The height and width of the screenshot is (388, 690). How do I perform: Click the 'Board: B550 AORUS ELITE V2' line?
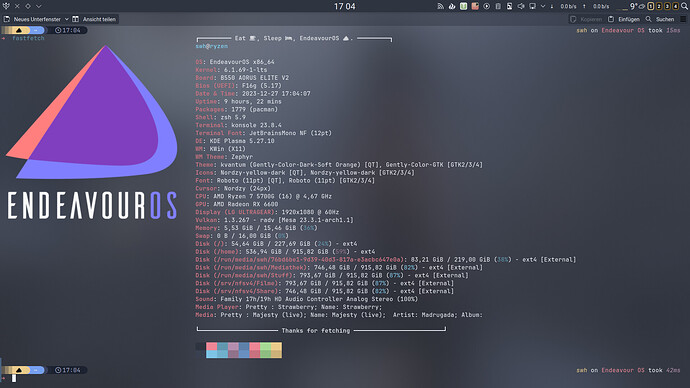point(242,78)
